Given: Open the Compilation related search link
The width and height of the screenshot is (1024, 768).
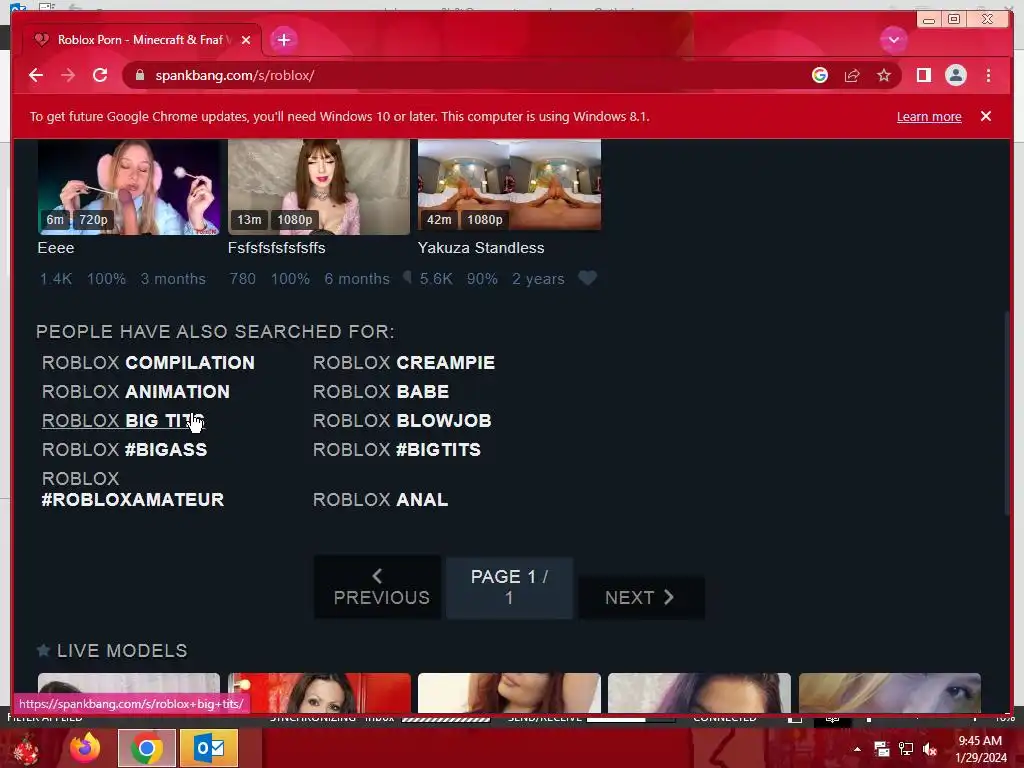Looking at the screenshot, I should 148,362.
